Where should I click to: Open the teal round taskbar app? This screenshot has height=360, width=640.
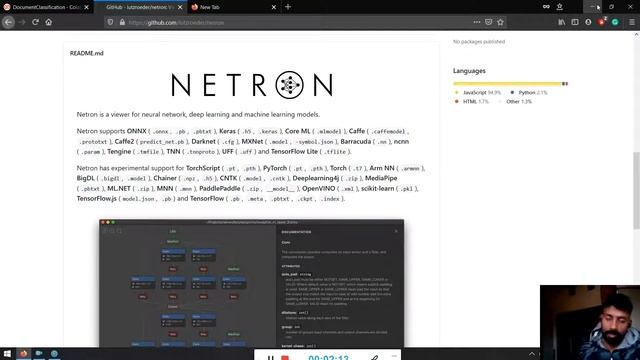point(54,353)
